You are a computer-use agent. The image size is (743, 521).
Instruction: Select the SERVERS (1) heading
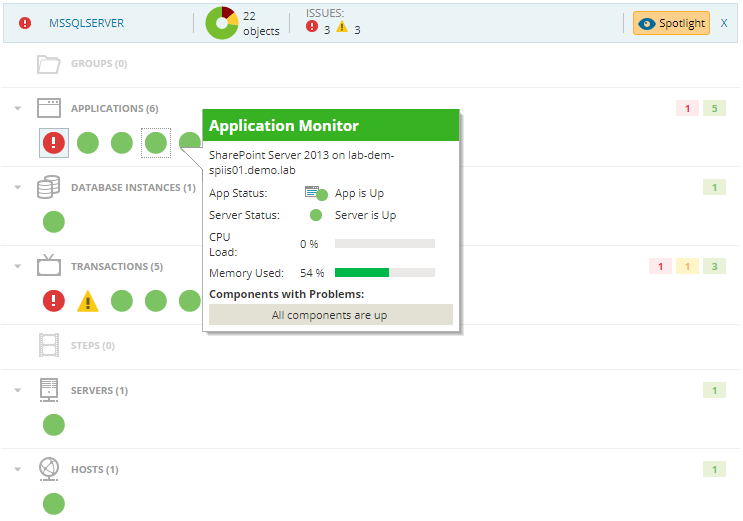[100, 391]
